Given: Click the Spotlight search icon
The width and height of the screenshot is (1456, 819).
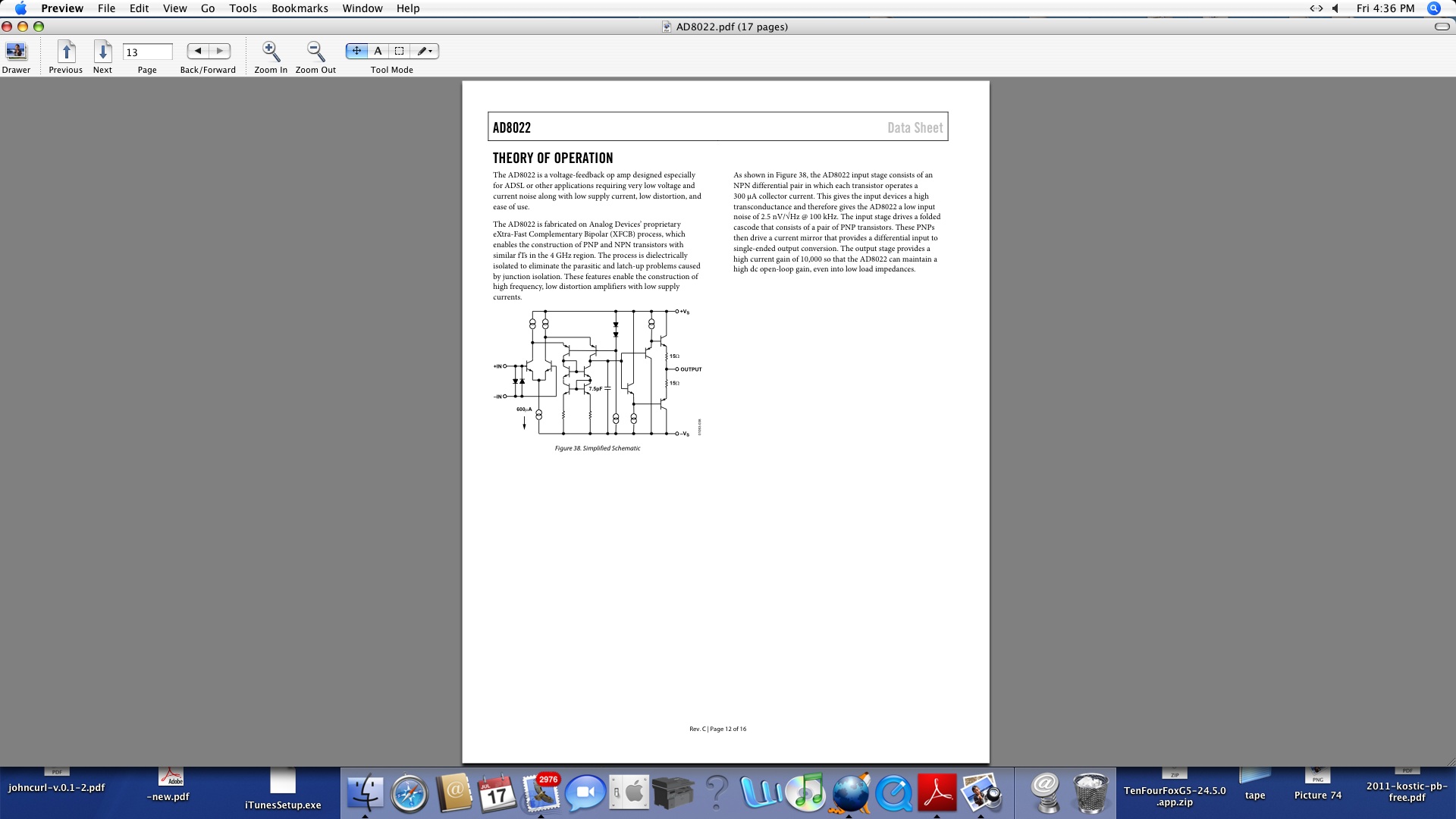Looking at the screenshot, I should click(1433, 8).
